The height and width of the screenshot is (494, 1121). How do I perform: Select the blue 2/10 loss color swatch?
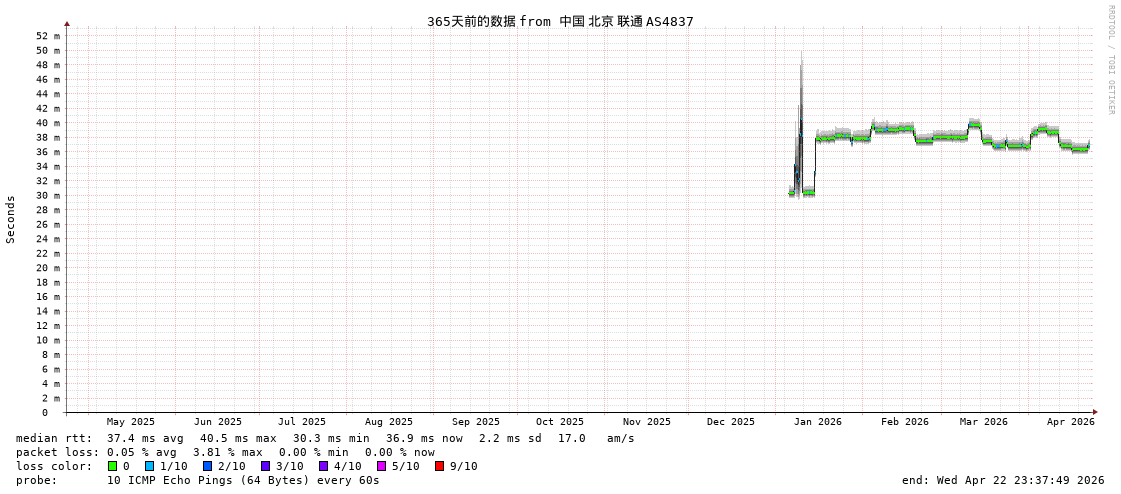pos(207,466)
